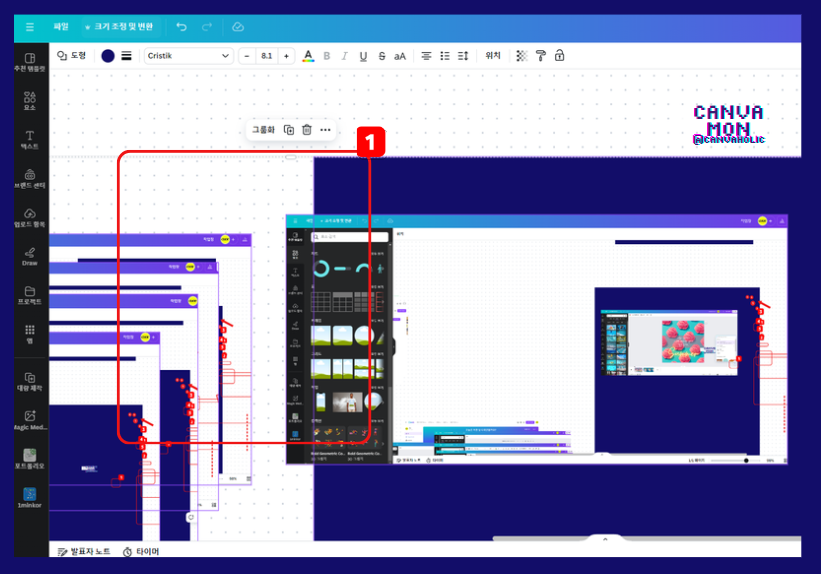Screen dimensions: 821x574
Task: Toggle underline formatting
Action: pyautogui.click(x=363, y=56)
